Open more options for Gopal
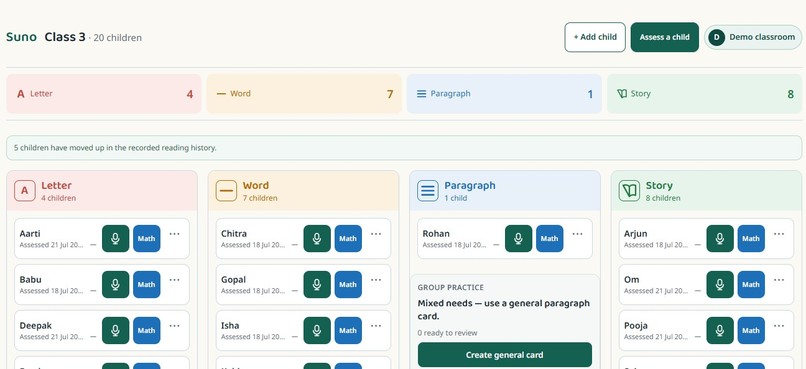Viewport: 806px width, 369px height. click(x=376, y=280)
